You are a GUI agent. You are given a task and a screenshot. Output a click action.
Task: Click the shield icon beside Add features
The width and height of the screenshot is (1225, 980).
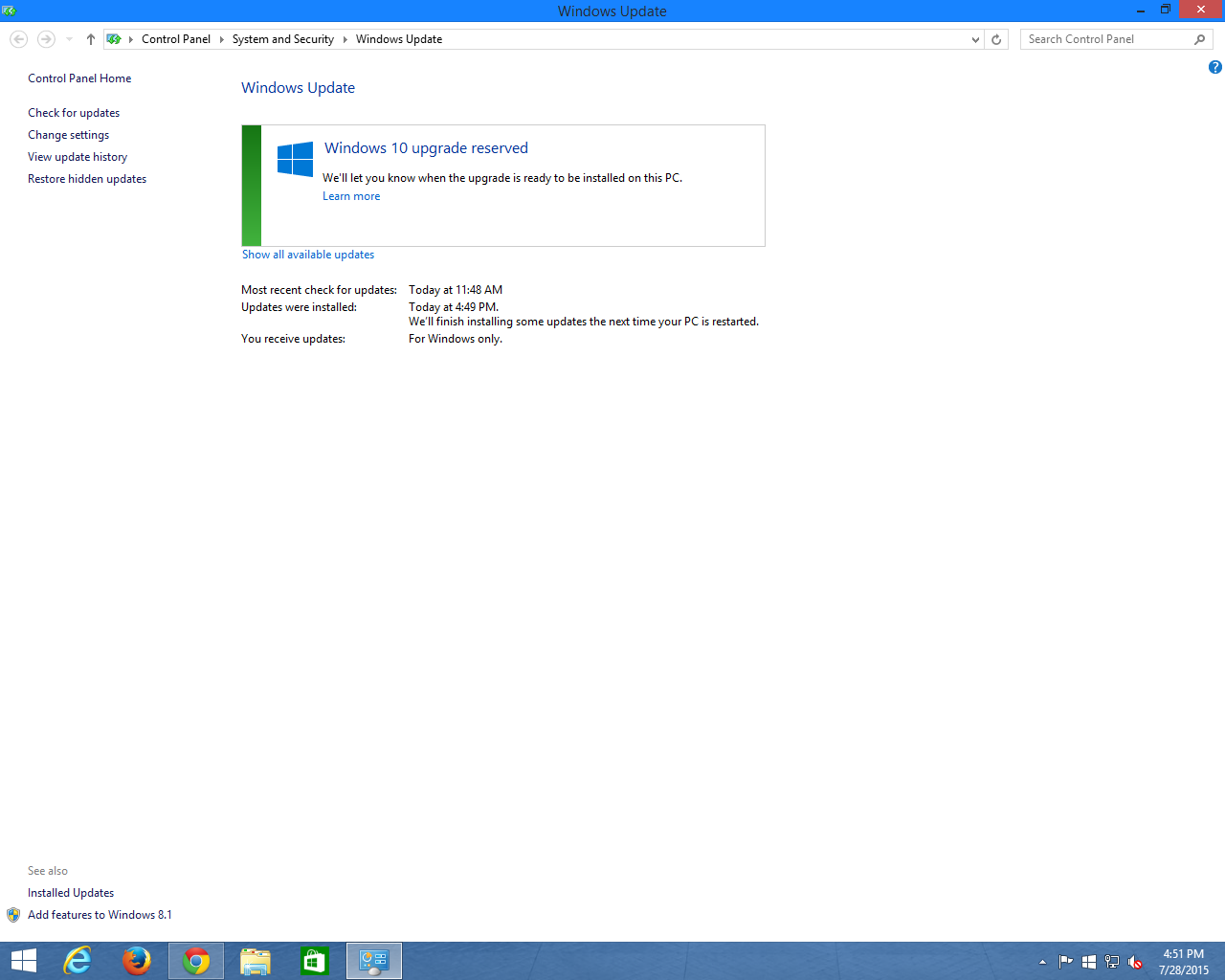pos(13,915)
